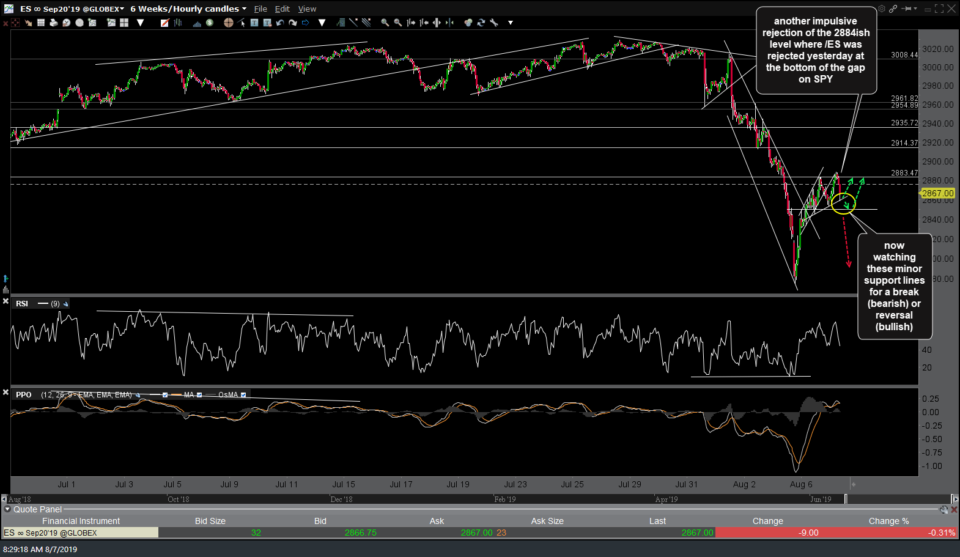Viewport: 960px width, 557px height.
Task: Click the chain link icon in title bar
Action: (893, 9)
